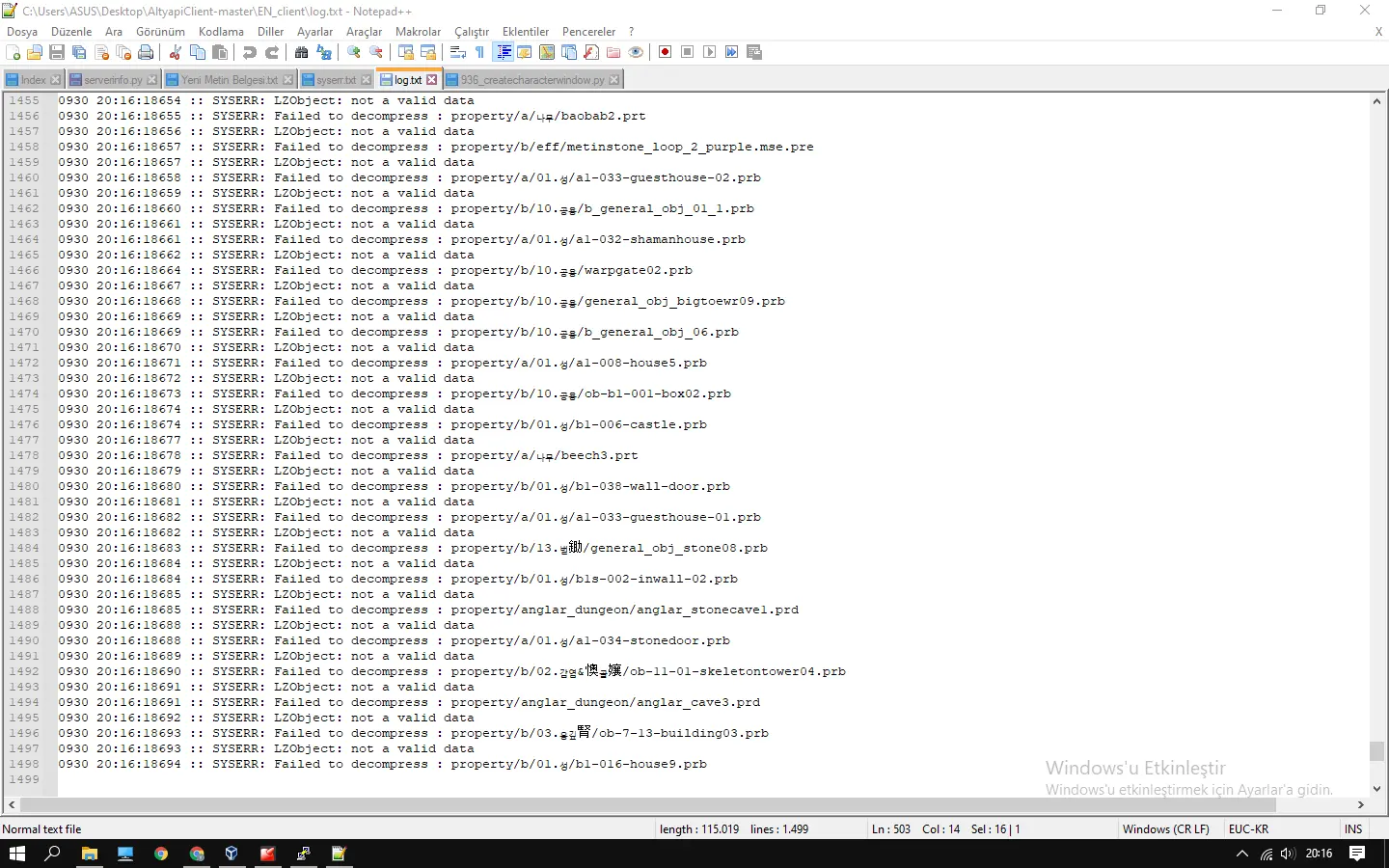Start macro recording
The image size is (1389, 868).
(664, 52)
